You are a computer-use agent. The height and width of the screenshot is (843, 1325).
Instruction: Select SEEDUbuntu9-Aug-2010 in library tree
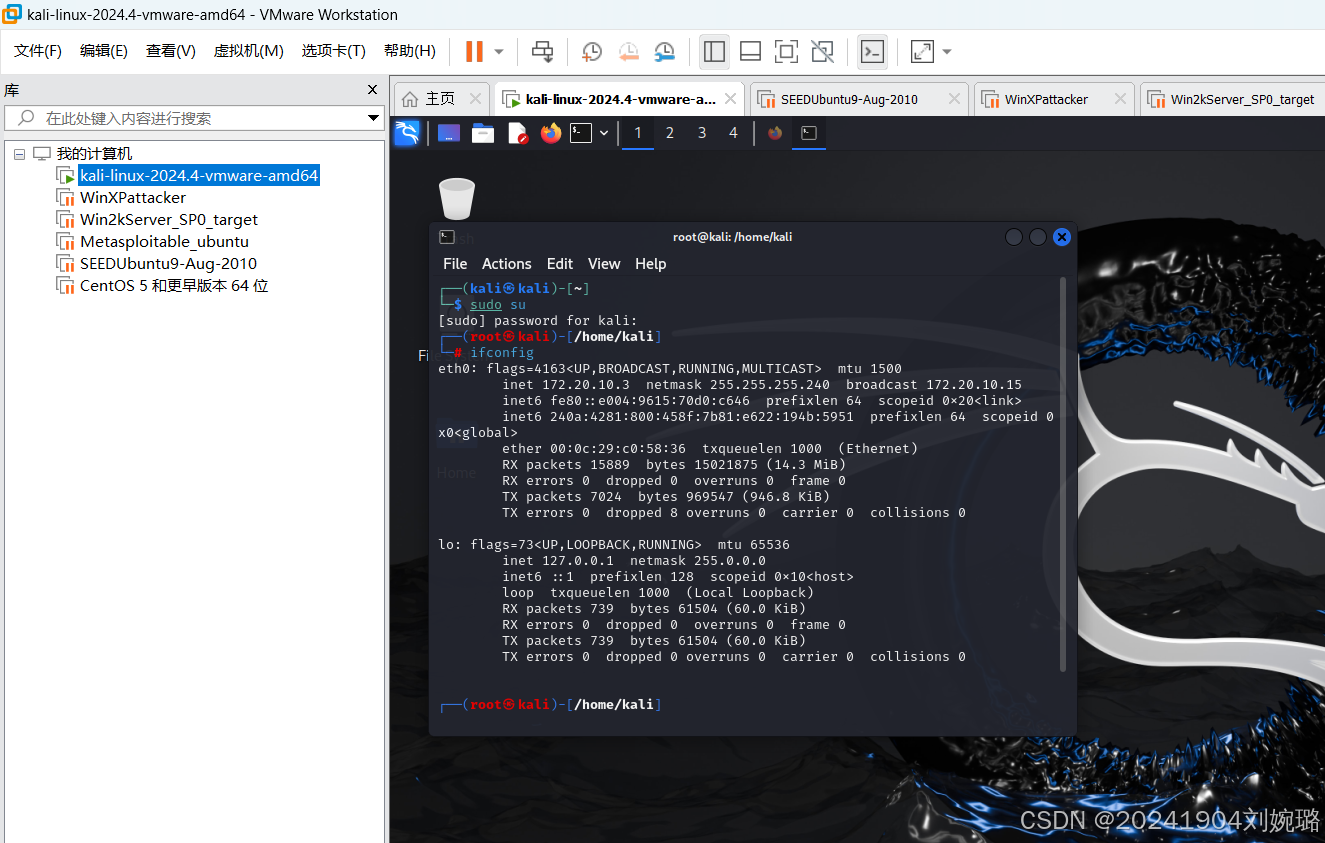168,264
